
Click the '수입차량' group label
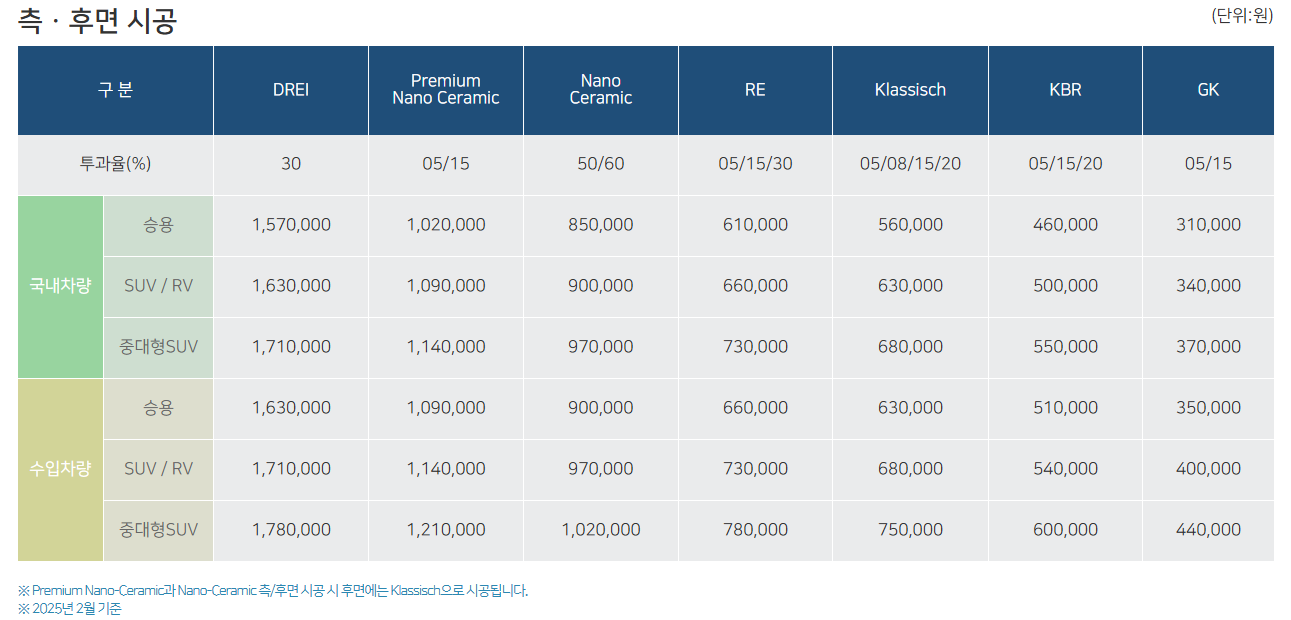point(60,469)
